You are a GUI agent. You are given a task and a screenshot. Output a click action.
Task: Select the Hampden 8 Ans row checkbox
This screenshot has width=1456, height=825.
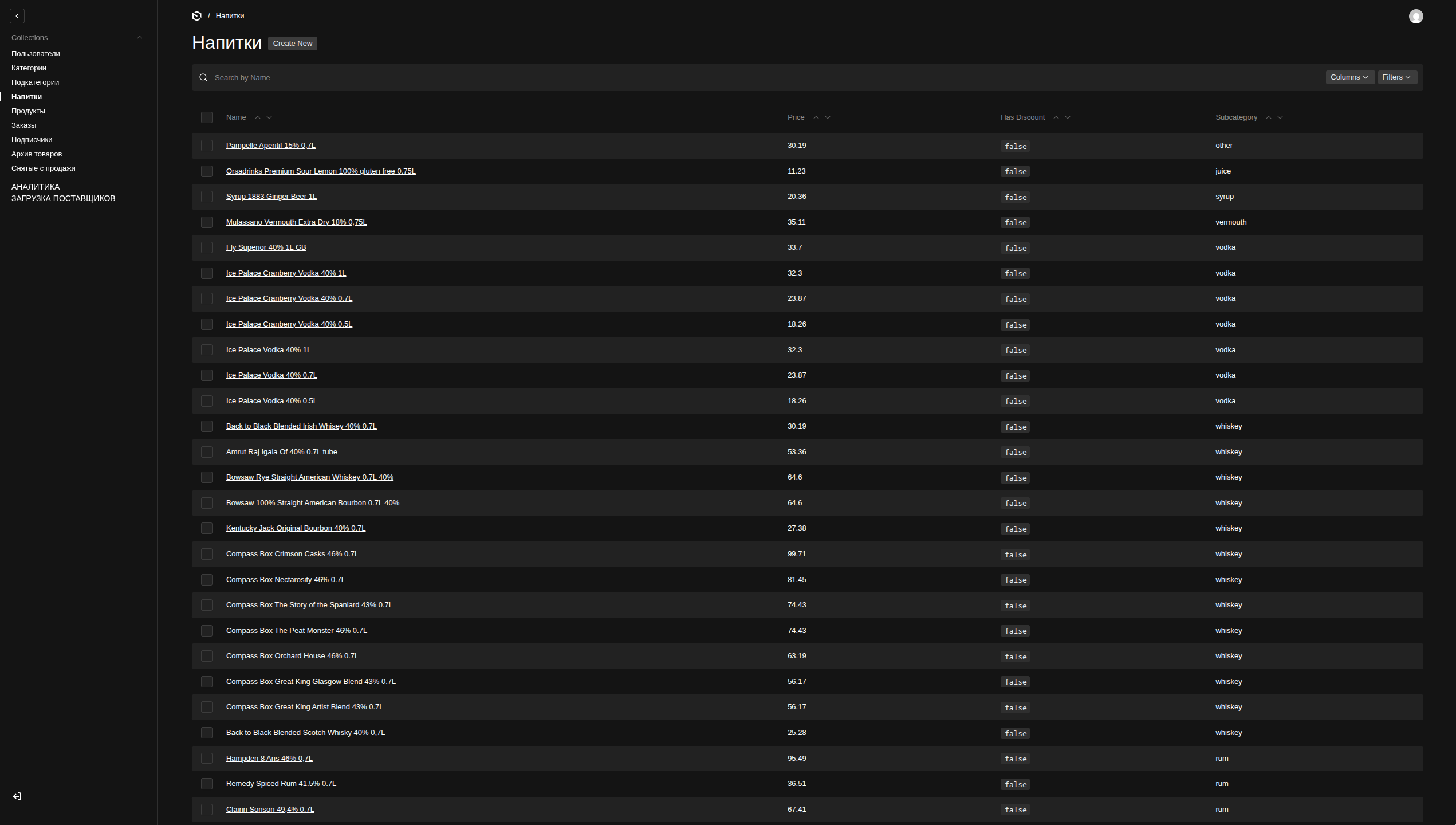coord(207,758)
